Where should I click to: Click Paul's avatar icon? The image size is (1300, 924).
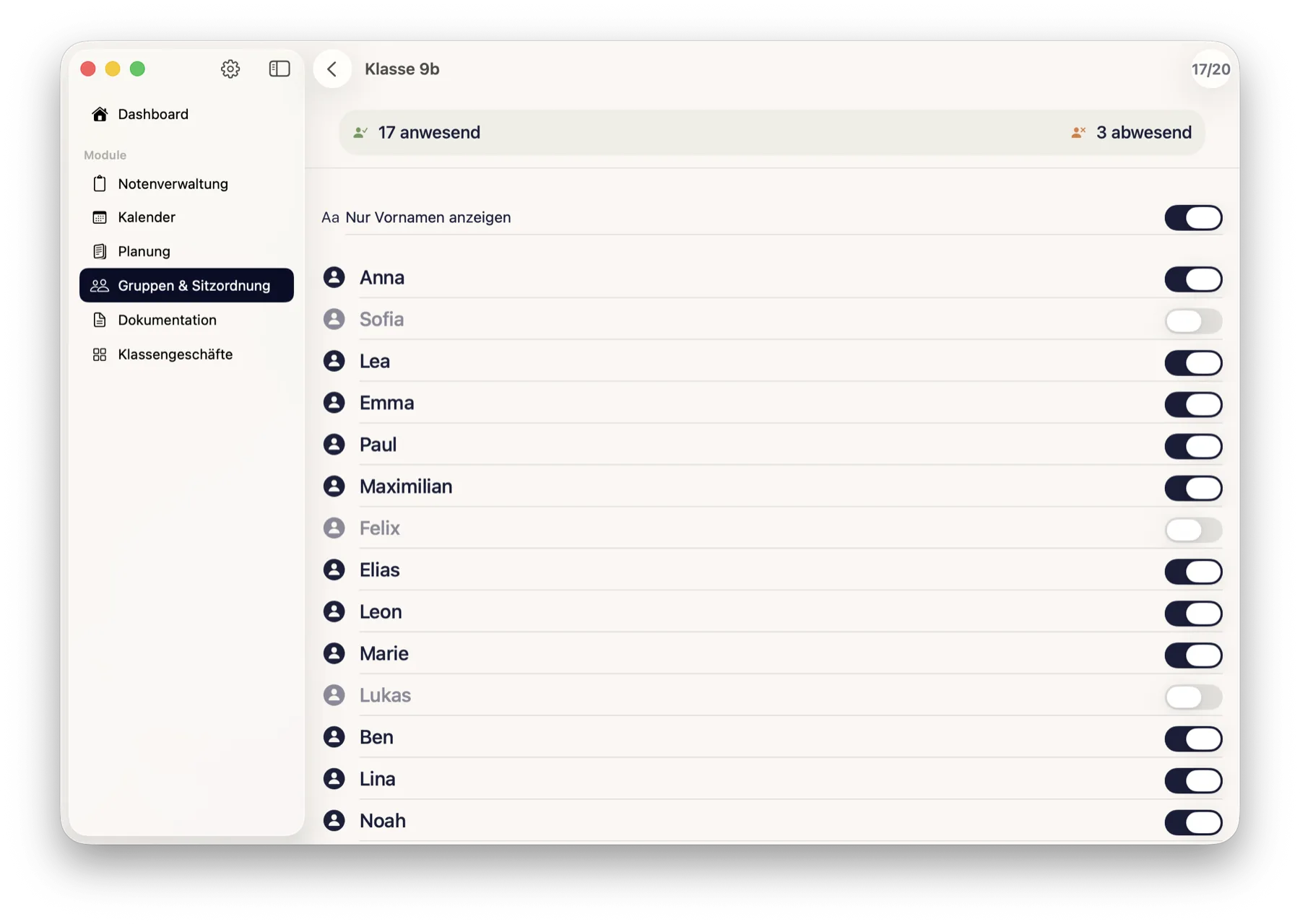pos(334,445)
